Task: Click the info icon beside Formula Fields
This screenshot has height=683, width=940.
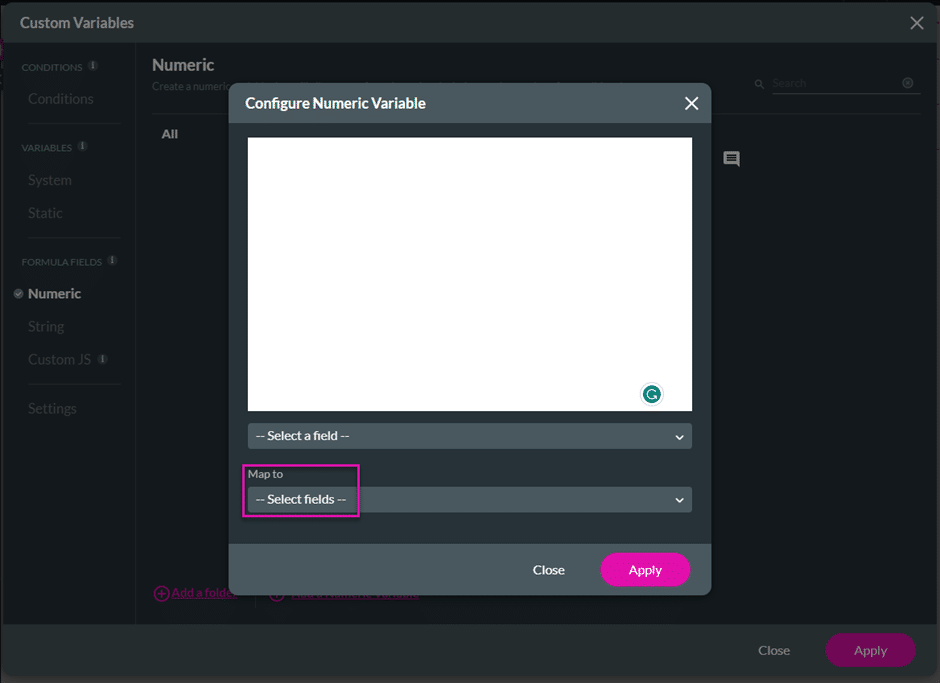Action: 112,261
